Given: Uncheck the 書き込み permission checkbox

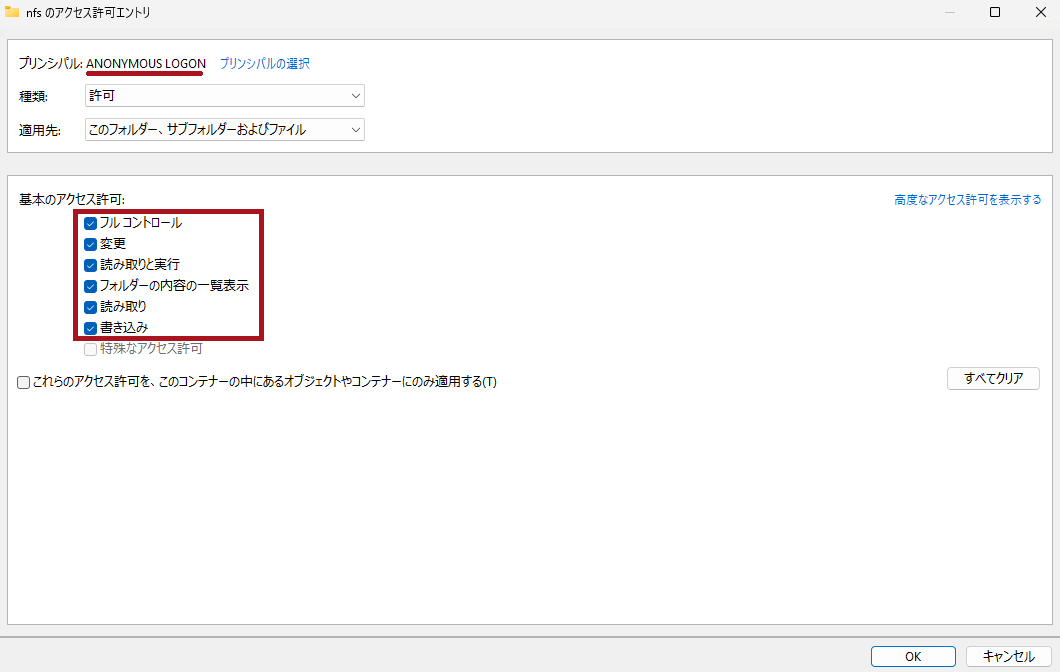Looking at the screenshot, I should coord(90,329).
